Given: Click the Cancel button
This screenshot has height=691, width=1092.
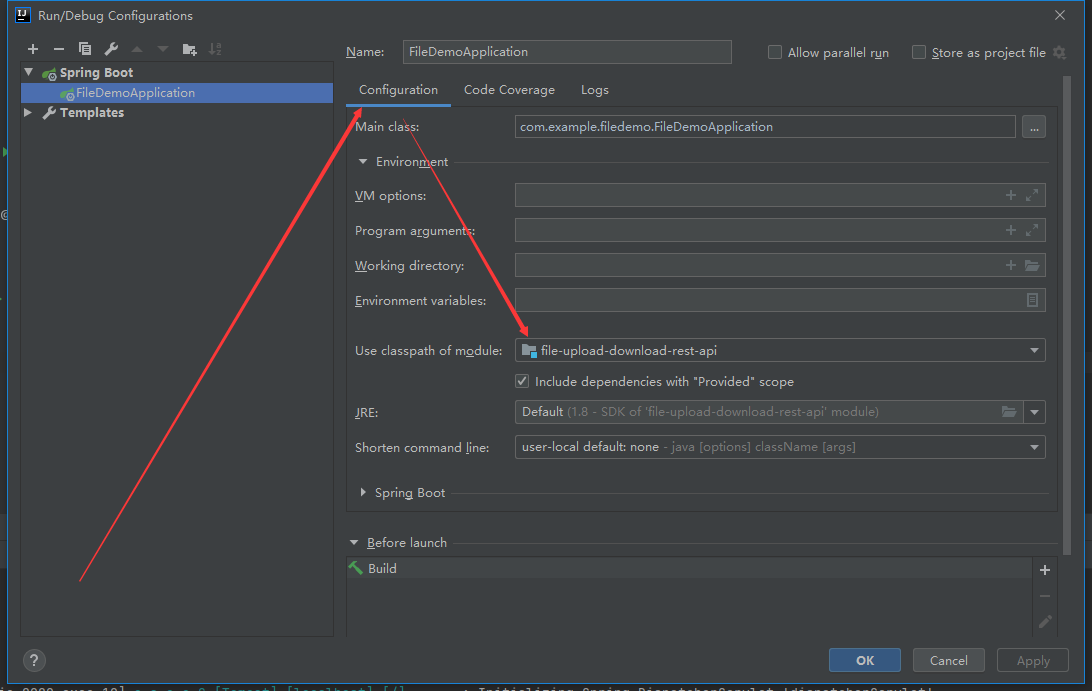Looking at the screenshot, I should (x=949, y=660).
